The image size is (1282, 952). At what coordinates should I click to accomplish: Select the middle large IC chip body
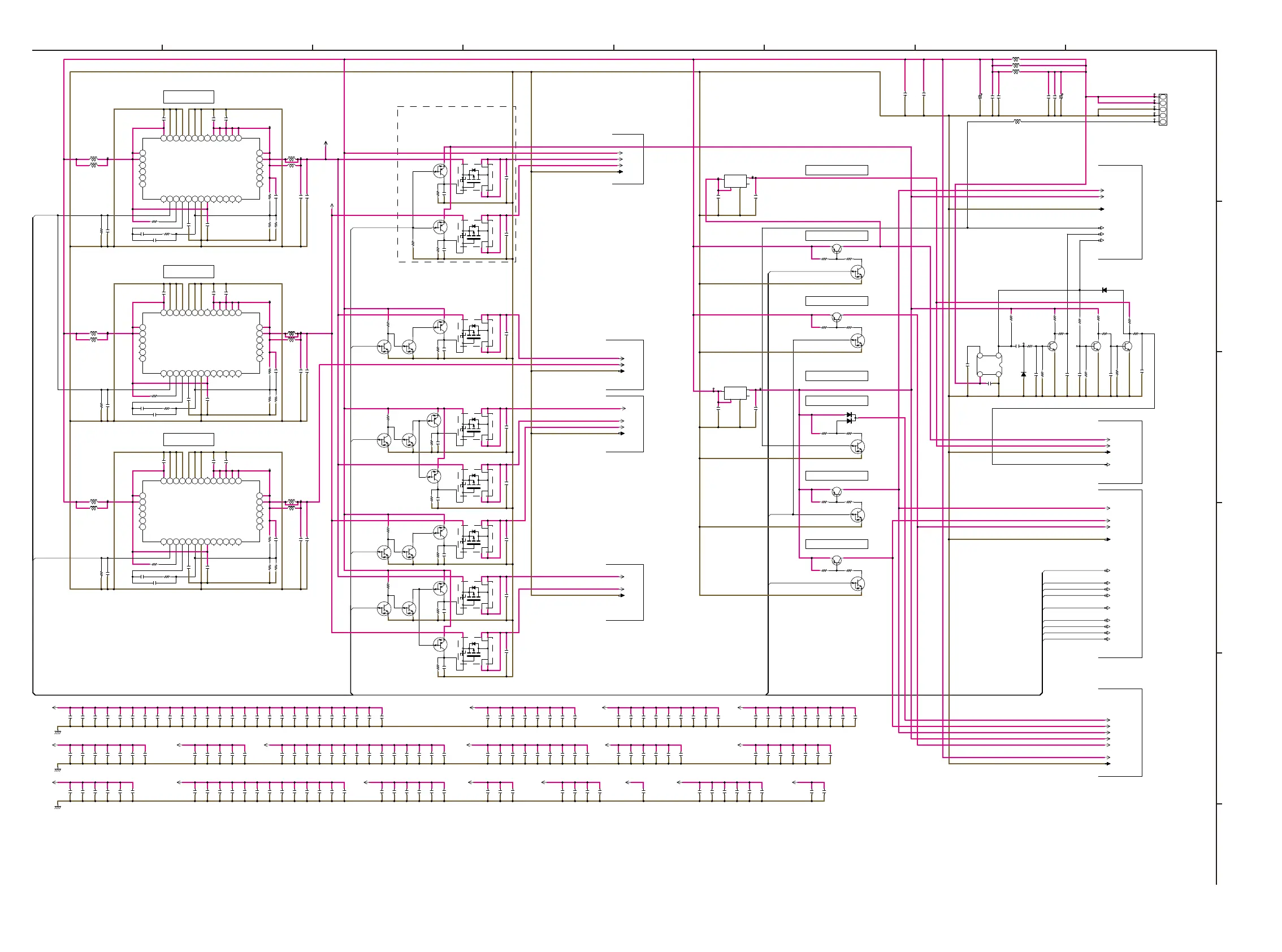[201, 344]
